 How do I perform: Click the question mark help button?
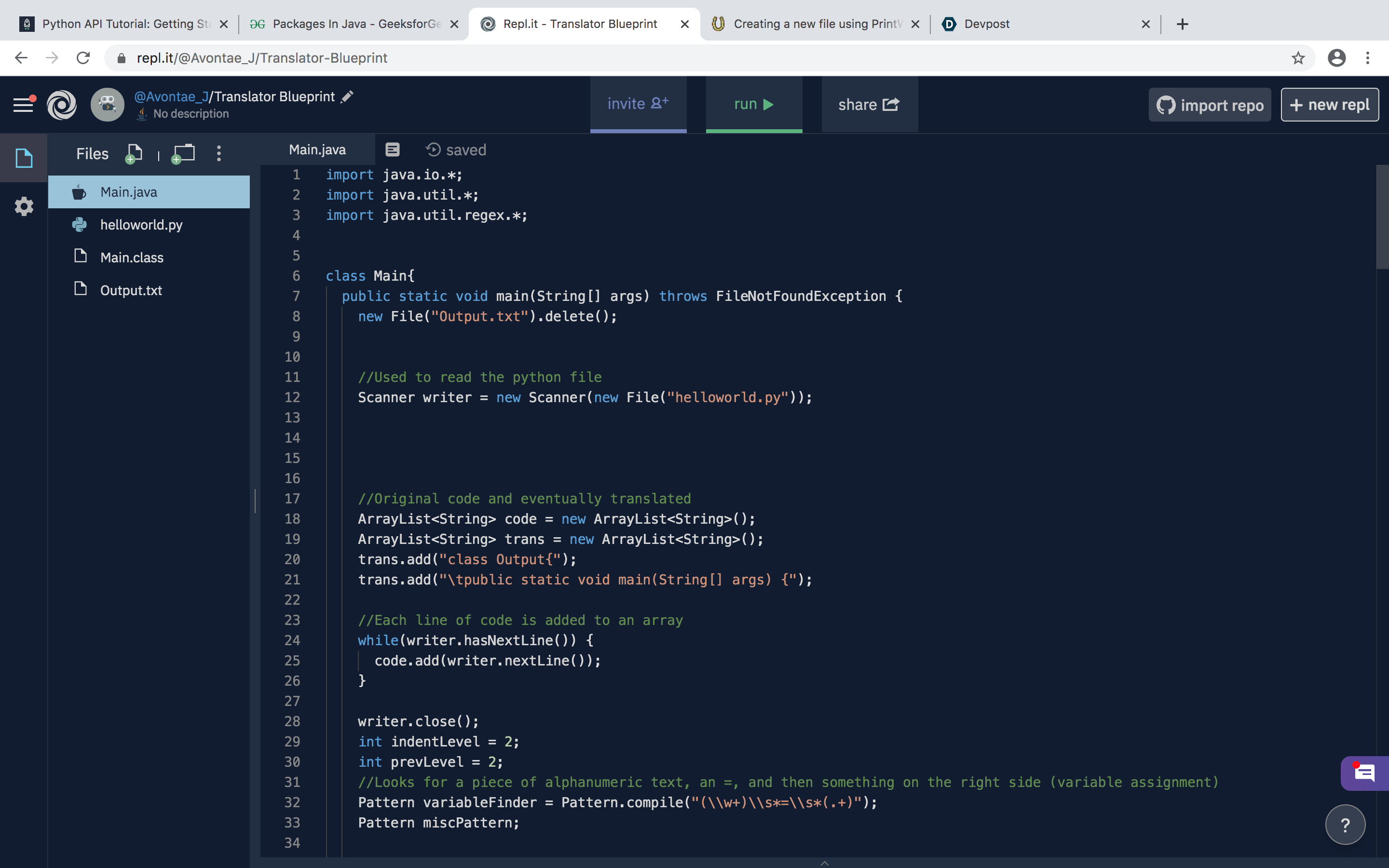1345,825
